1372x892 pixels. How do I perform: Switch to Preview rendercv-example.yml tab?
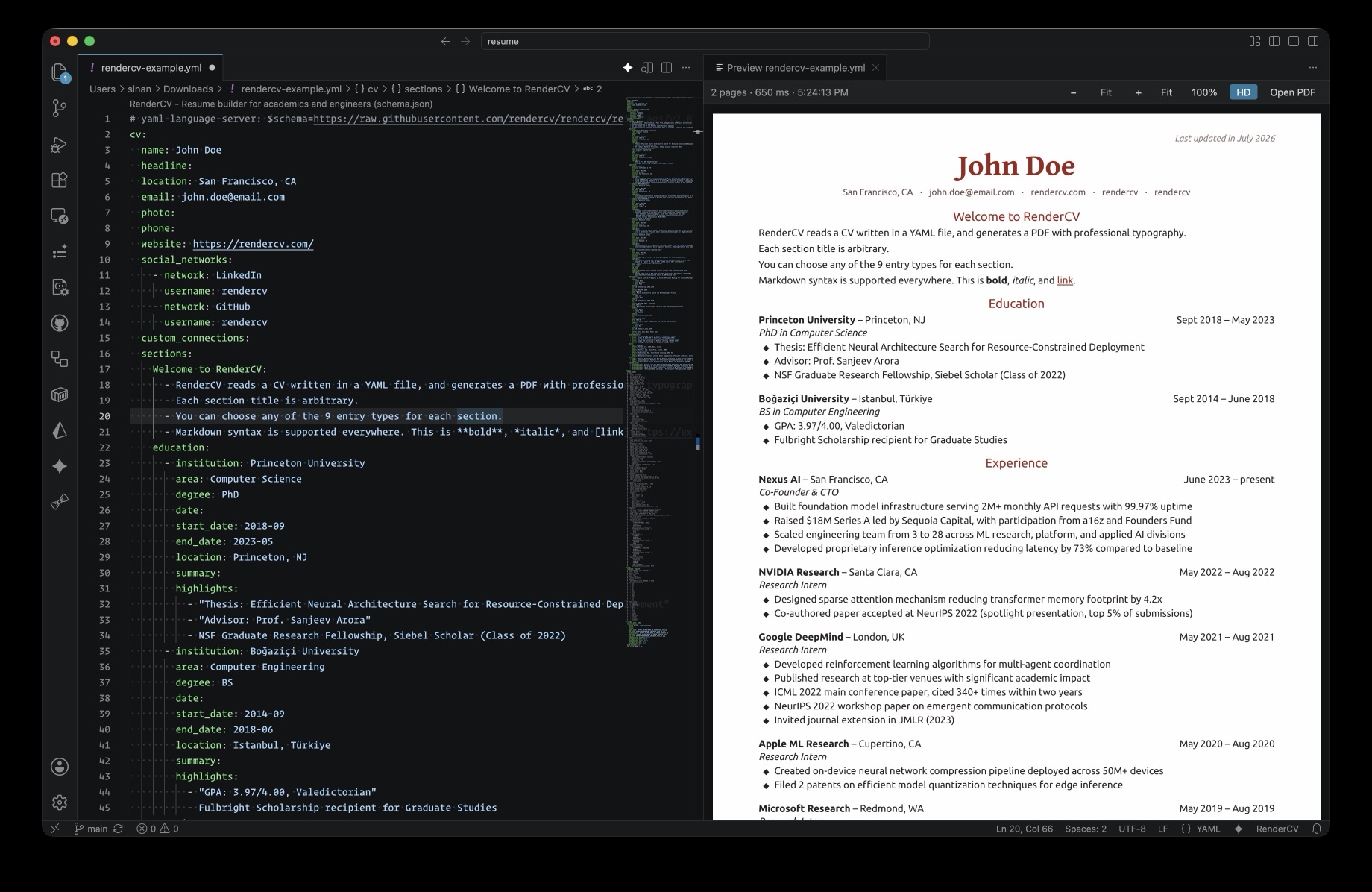tap(796, 68)
